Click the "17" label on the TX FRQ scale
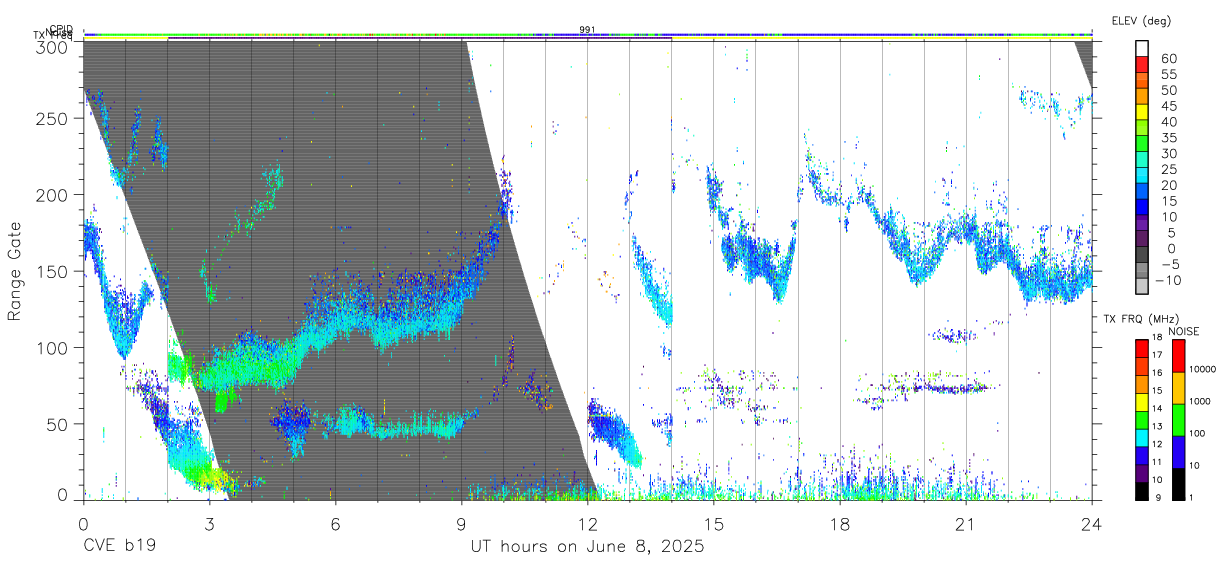 point(1159,355)
